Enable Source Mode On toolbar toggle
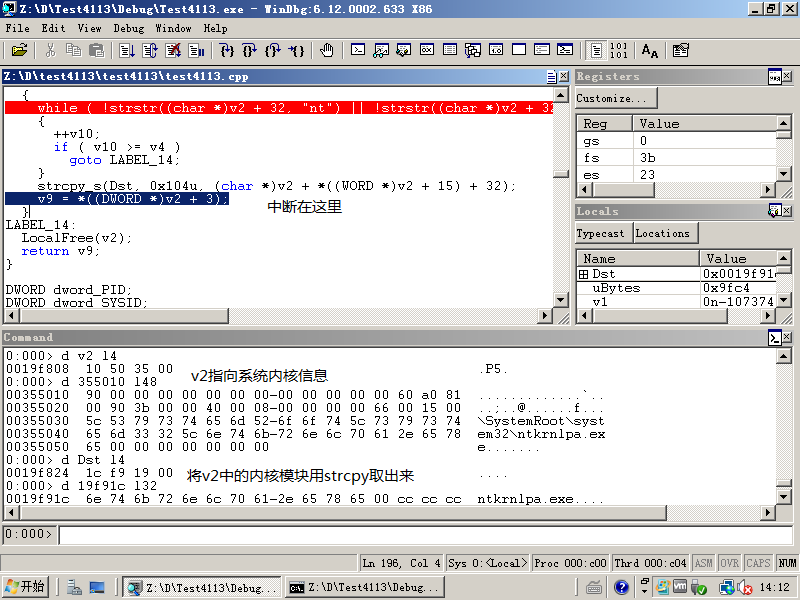Viewport: 800px width, 600px height. point(596,51)
